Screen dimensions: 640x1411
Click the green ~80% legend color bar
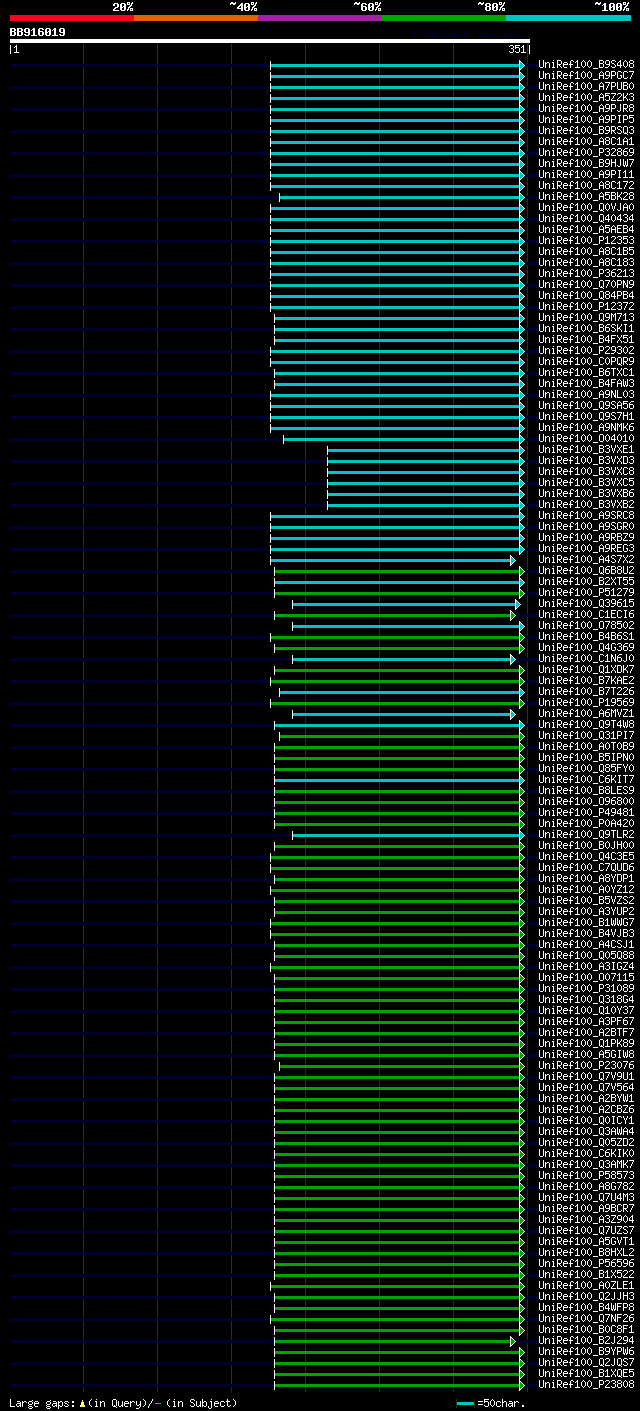coord(444,18)
